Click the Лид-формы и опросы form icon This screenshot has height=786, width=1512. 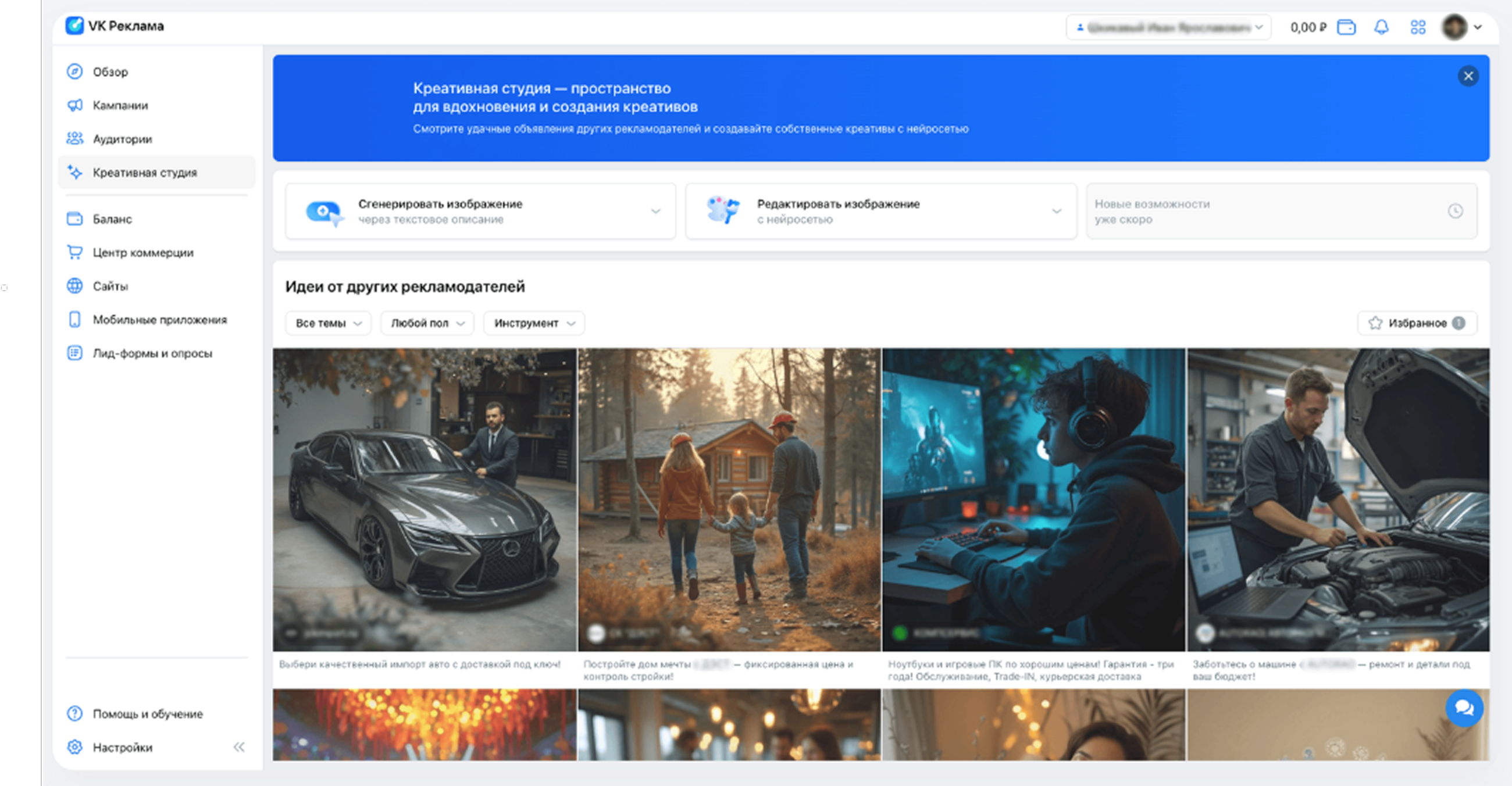[74, 353]
